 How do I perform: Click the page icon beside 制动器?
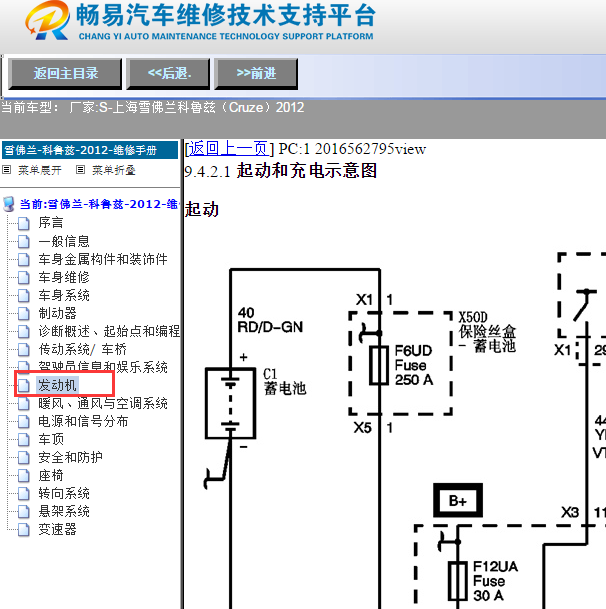pyautogui.click(x=24, y=313)
